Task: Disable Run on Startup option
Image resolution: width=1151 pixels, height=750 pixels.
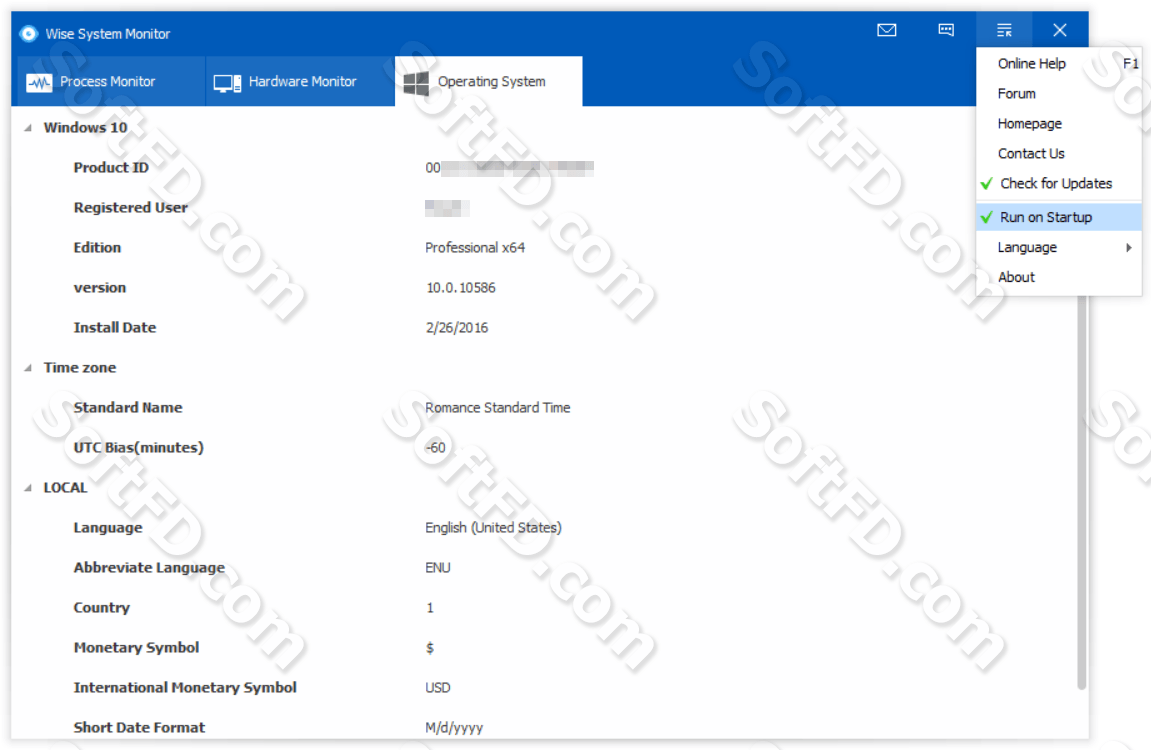Action: (1059, 217)
